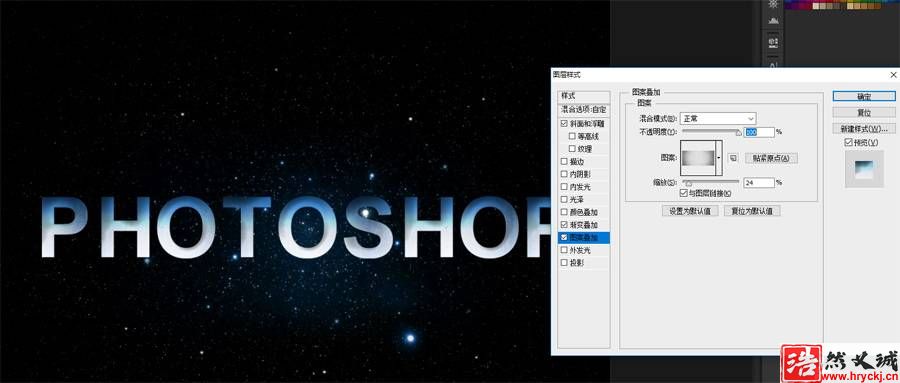The width and height of the screenshot is (900, 383).
Task: Enable the 纹理 checkbox
Action: coord(572,149)
